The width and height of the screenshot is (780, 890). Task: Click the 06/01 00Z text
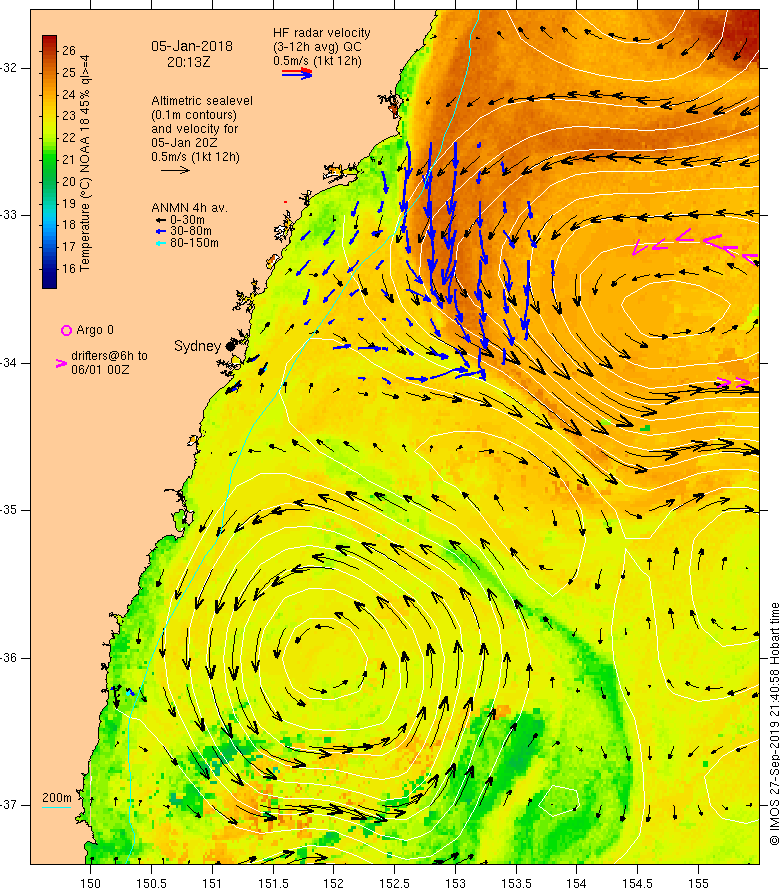(100, 370)
